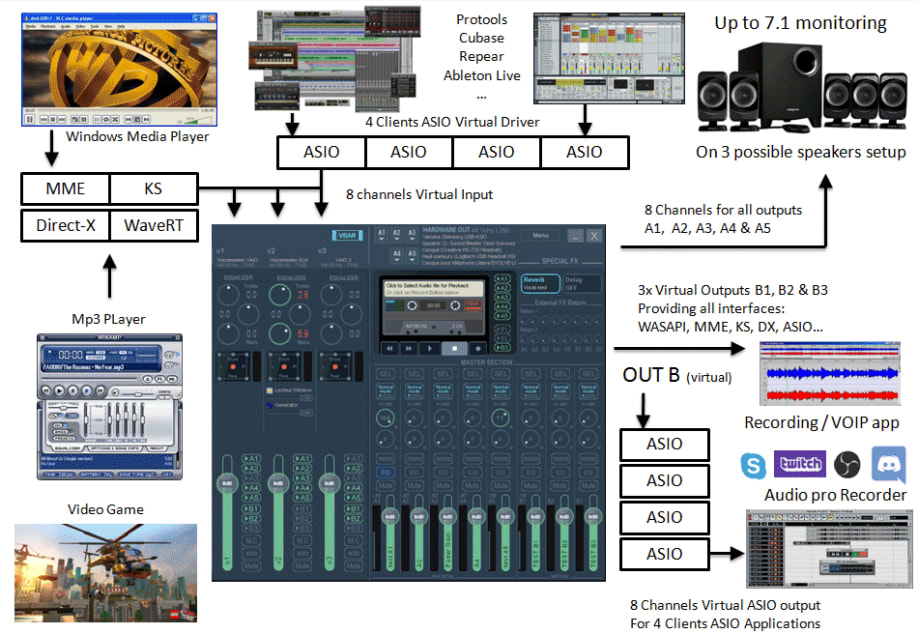Click the v1 strip gain fader knob
This screenshot has height=634, width=918.
pos(227,484)
